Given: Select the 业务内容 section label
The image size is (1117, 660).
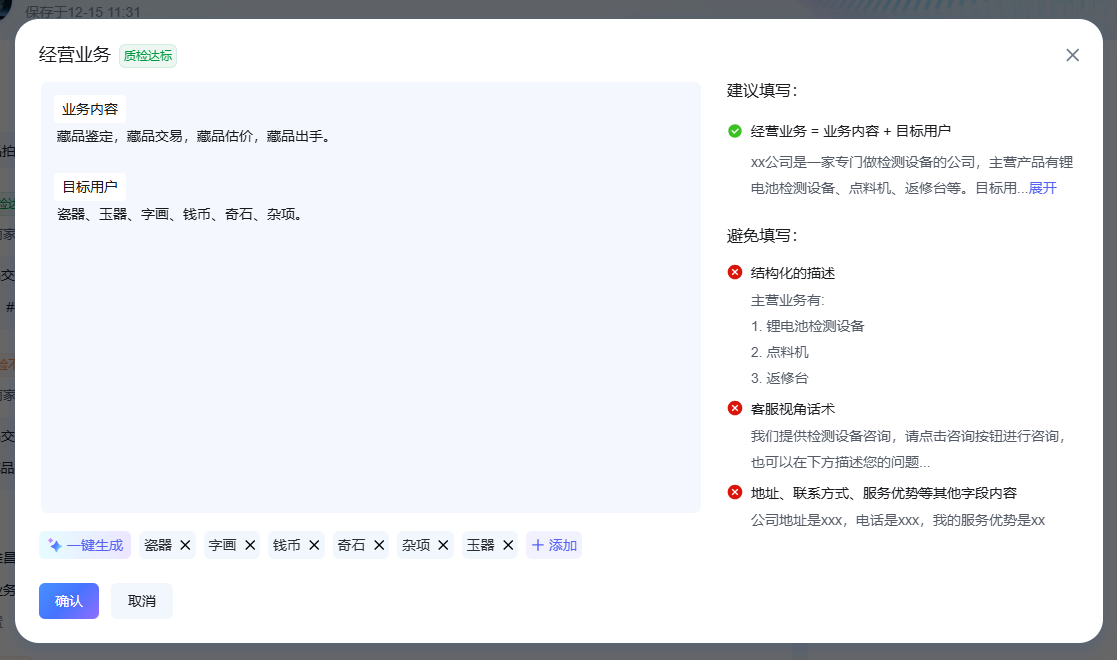Looking at the screenshot, I should pyautogui.click(x=90, y=109).
